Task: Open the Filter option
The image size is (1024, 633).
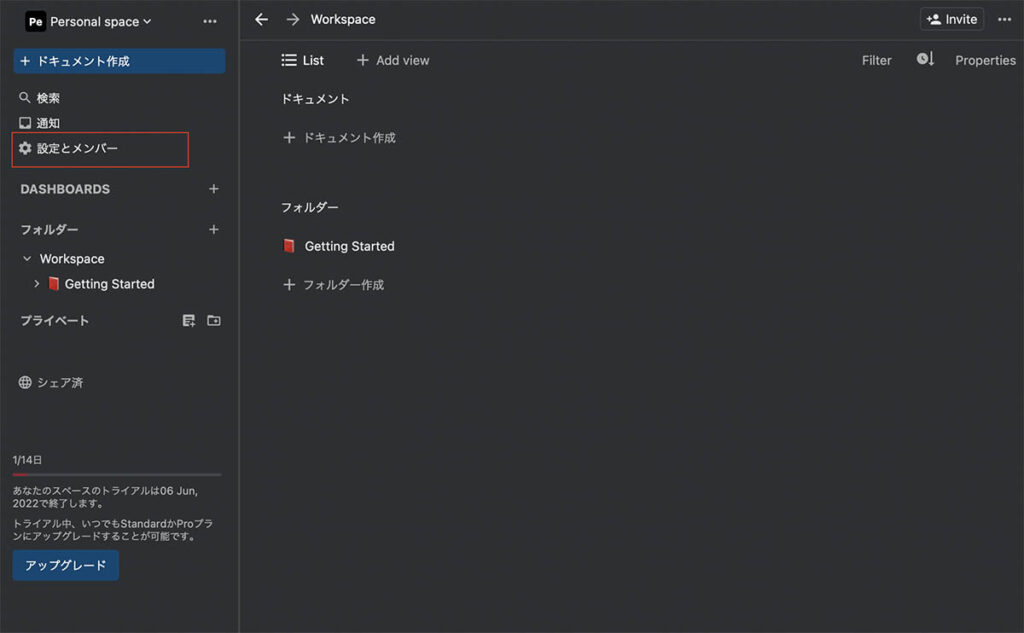Action: pyautogui.click(x=876, y=60)
